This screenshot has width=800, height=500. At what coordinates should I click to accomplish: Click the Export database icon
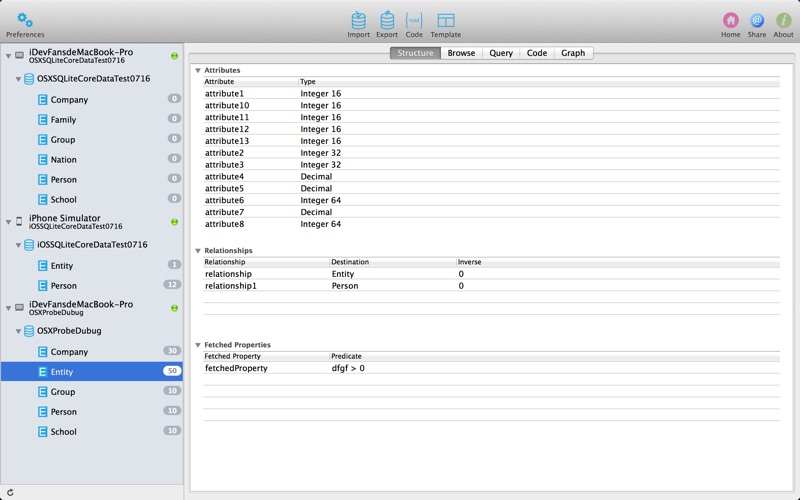[386, 20]
